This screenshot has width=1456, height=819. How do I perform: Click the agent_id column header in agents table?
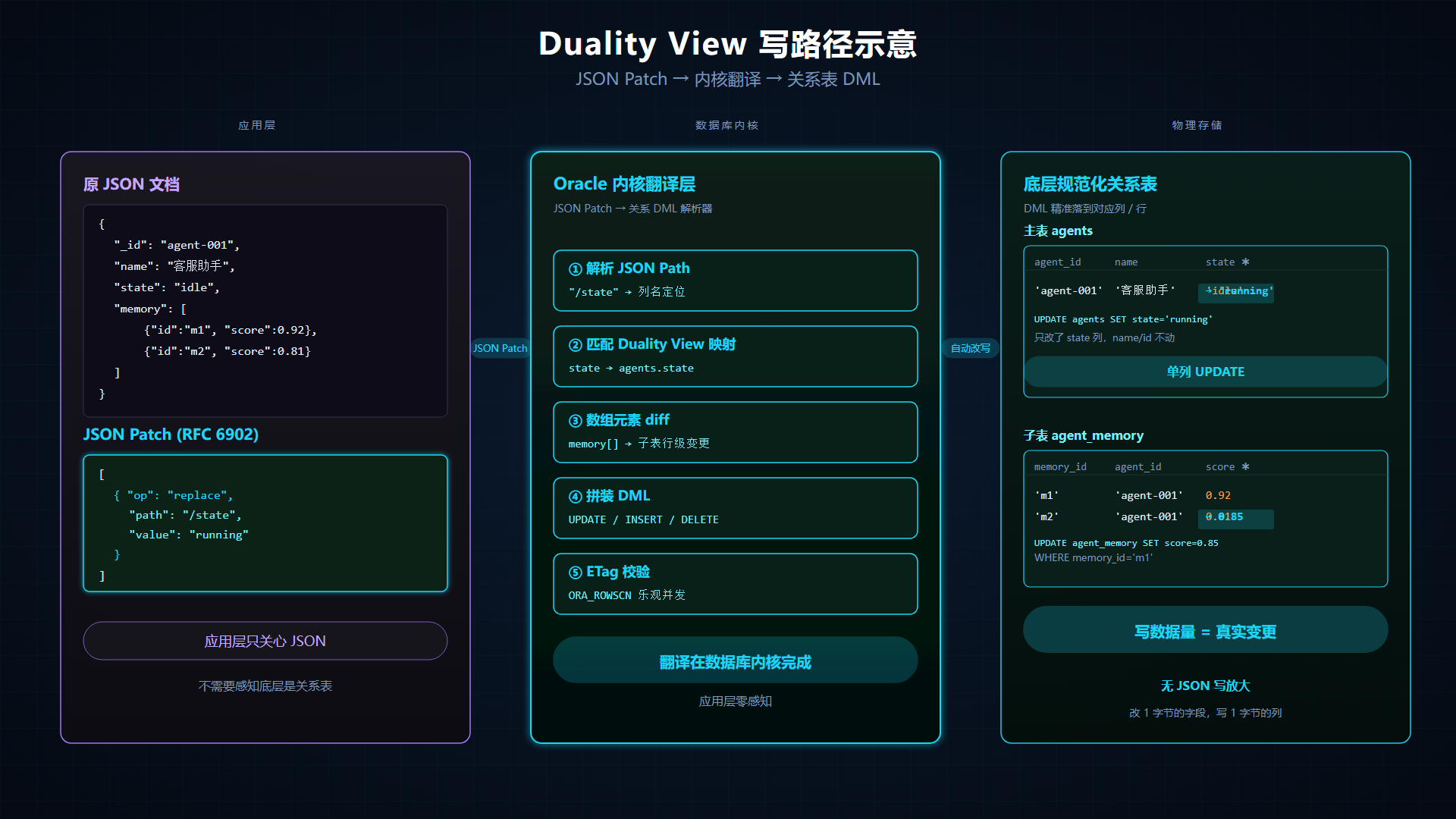(1057, 262)
